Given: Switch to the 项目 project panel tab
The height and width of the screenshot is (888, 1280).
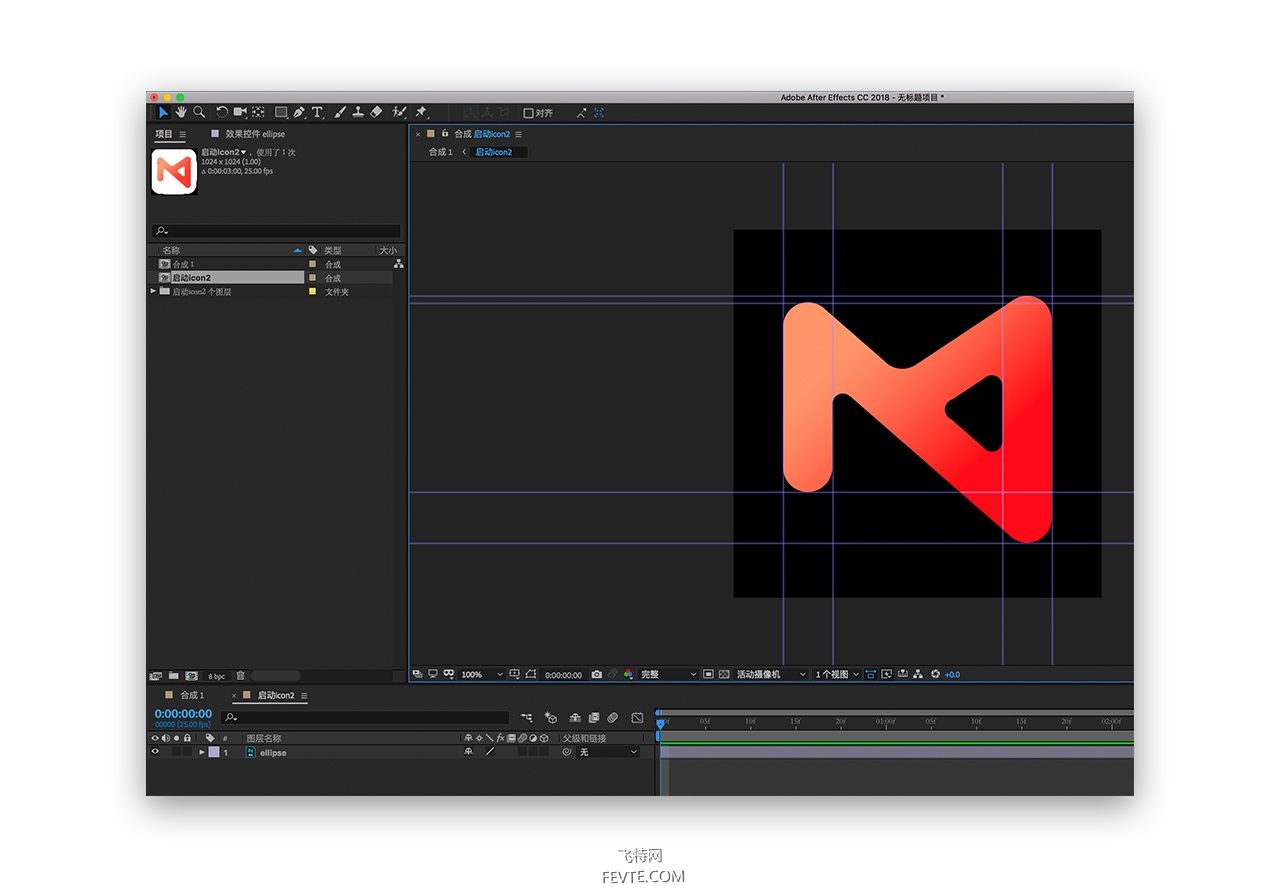Looking at the screenshot, I should [x=164, y=134].
